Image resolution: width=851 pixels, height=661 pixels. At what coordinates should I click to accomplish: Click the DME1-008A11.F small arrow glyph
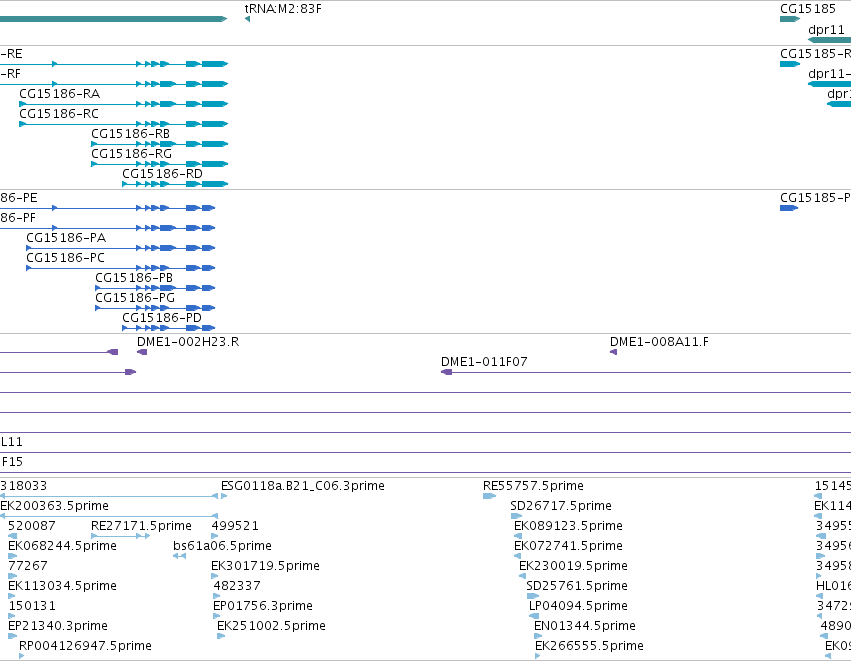point(613,352)
